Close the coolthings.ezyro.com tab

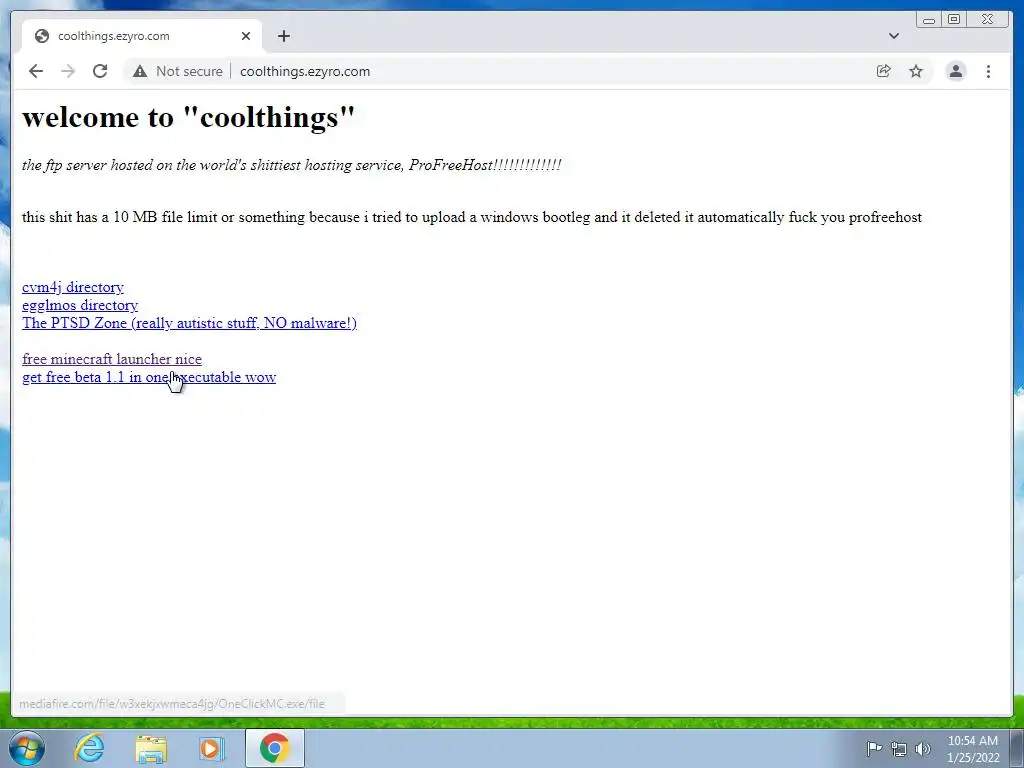(x=246, y=36)
